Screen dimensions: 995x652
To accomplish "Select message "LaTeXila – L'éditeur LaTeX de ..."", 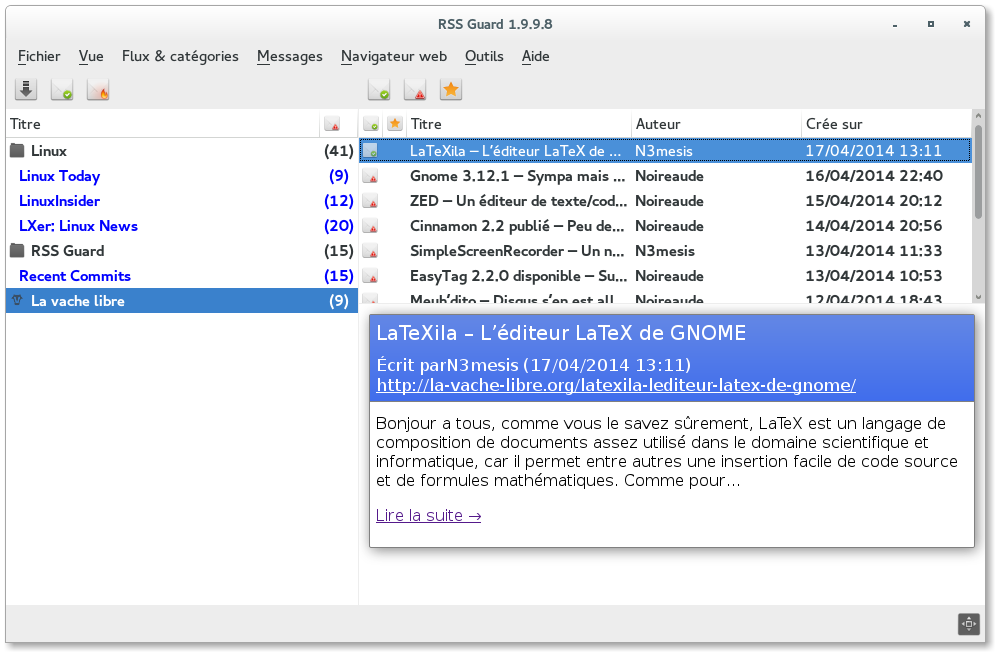I will 665,151.
